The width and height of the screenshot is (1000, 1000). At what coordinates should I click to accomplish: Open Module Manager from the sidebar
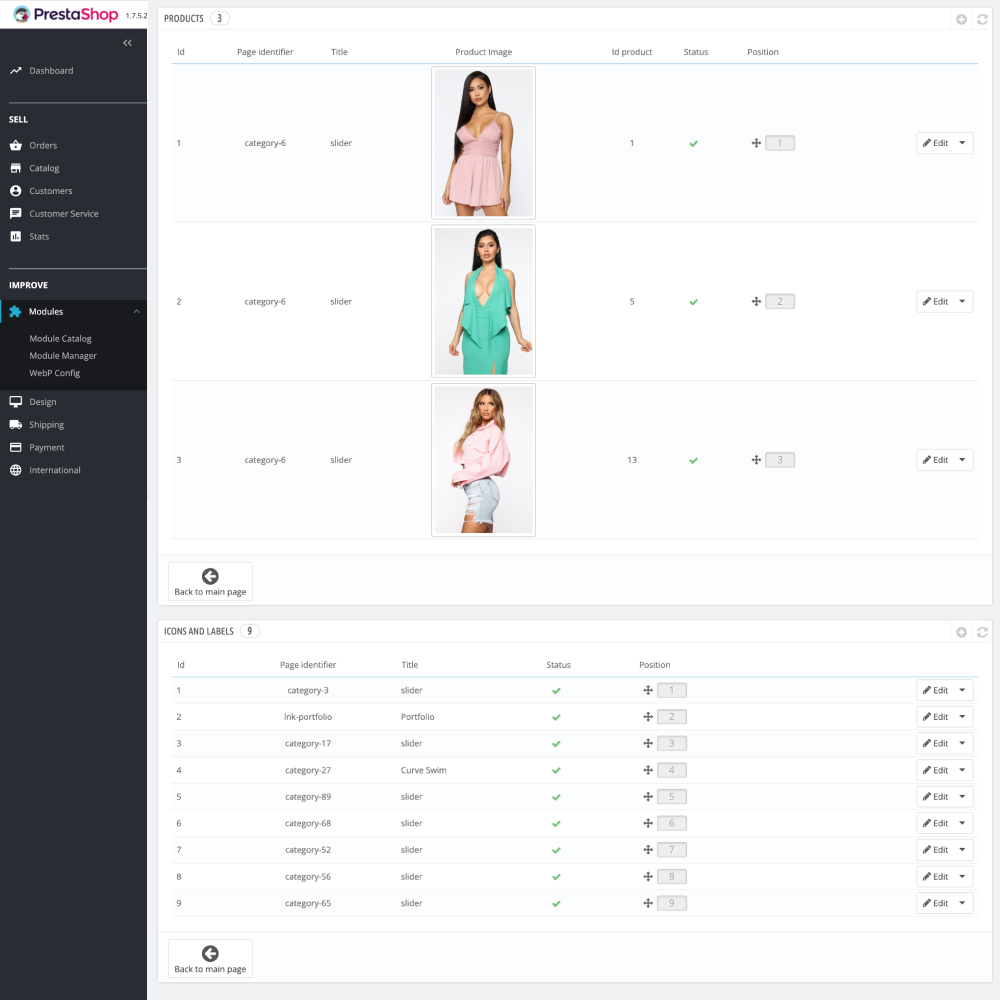coord(62,355)
